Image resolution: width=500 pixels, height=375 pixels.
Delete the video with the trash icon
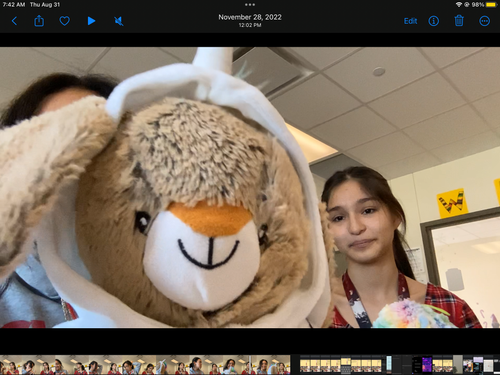[459, 21]
